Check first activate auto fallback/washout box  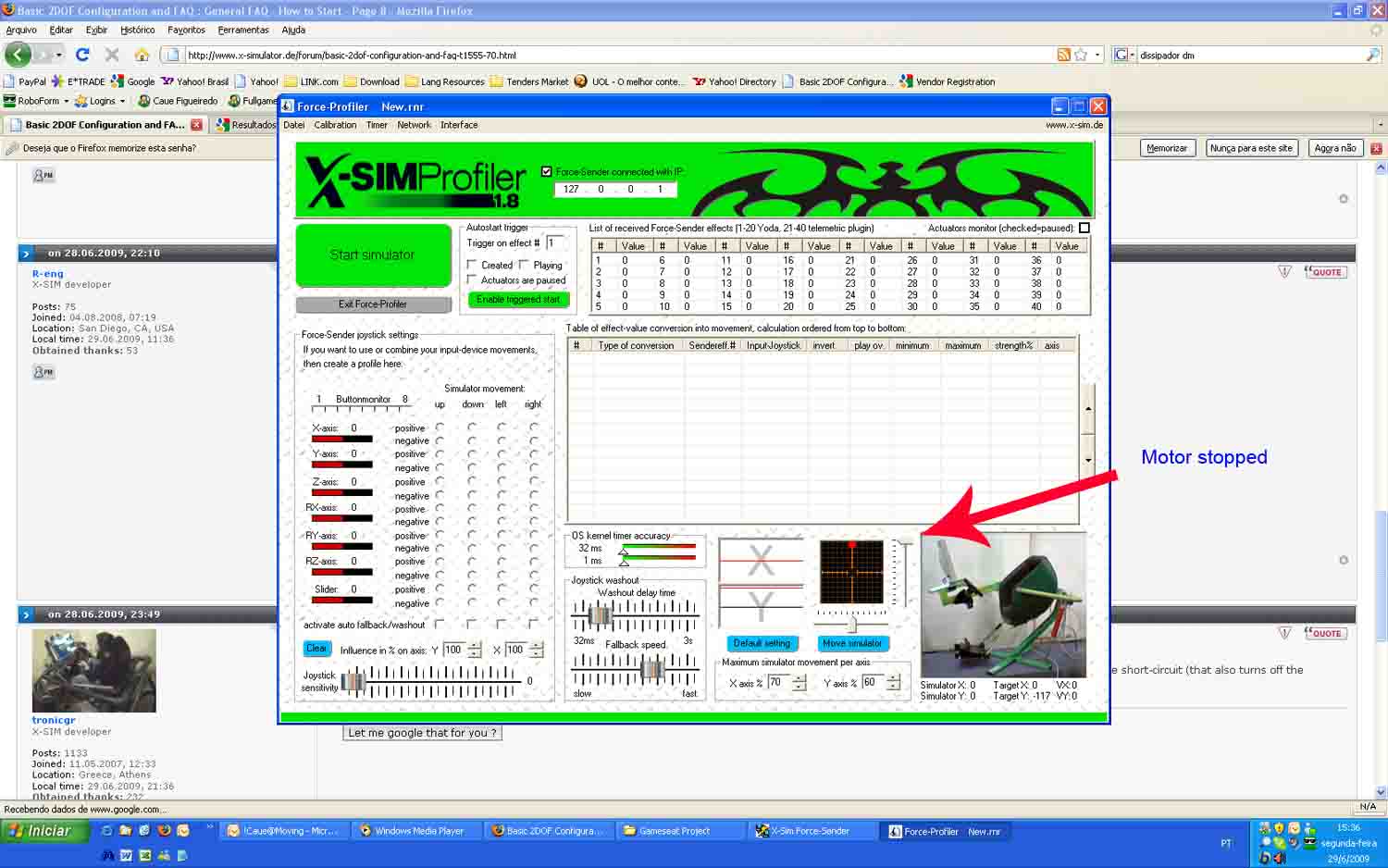(440, 625)
